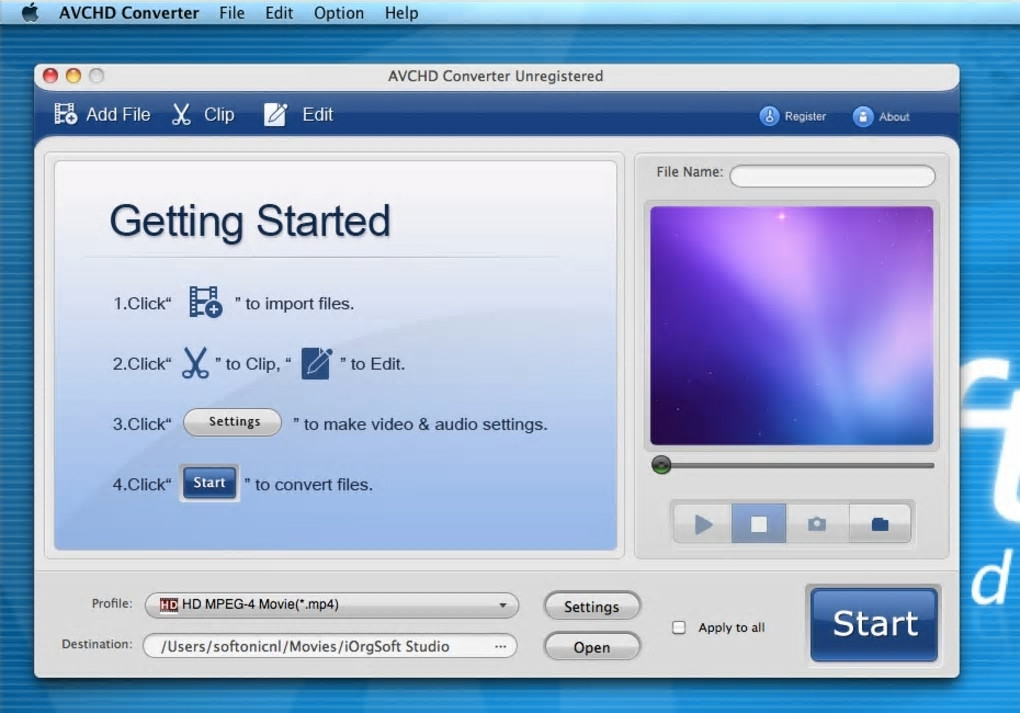Click the Clip label in the toolbar

click(219, 114)
